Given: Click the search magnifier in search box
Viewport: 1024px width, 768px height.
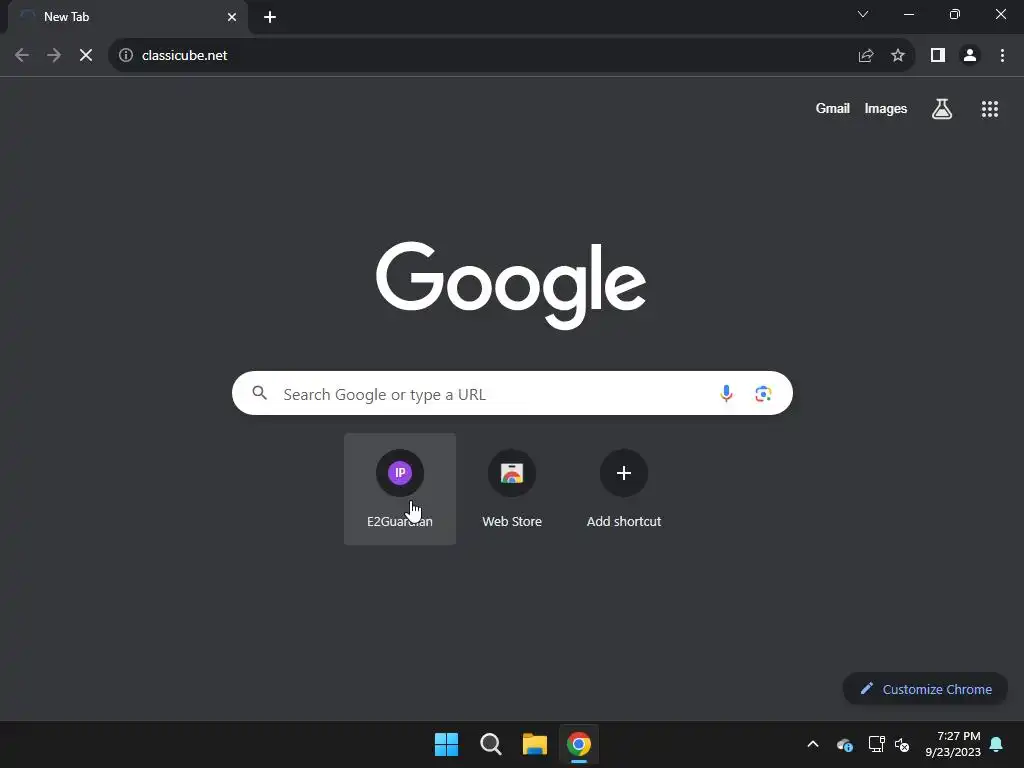Looking at the screenshot, I should tap(260, 393).
